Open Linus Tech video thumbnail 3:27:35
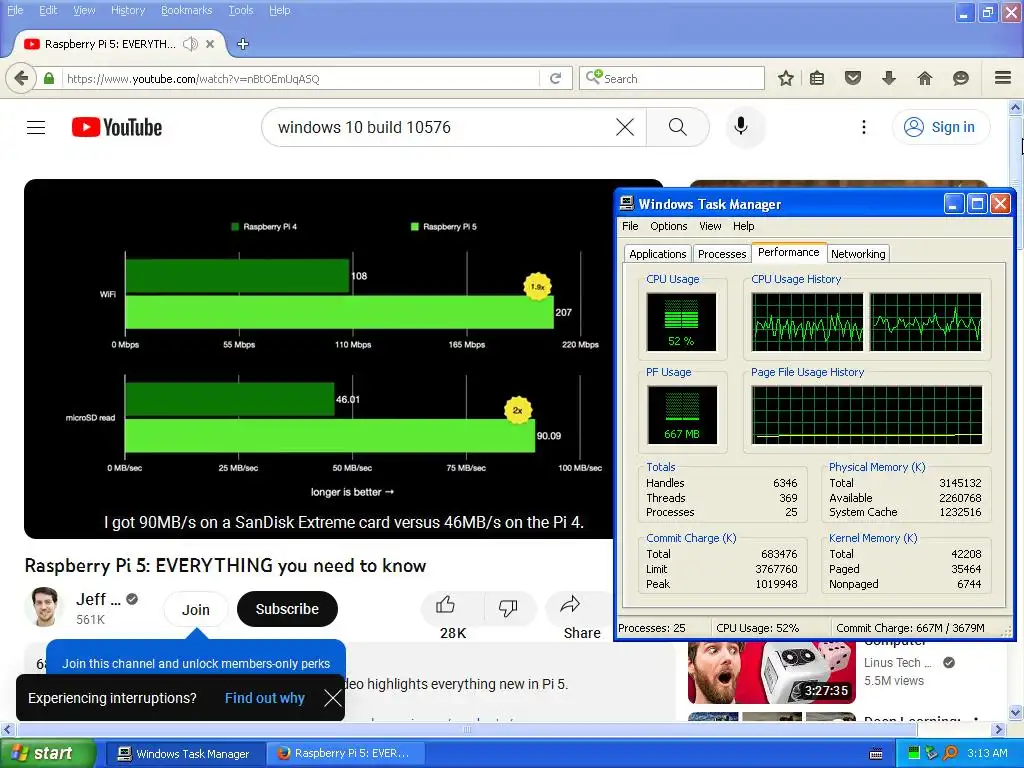The height and width of the screenshot is (768, 1024). (772, 672)
